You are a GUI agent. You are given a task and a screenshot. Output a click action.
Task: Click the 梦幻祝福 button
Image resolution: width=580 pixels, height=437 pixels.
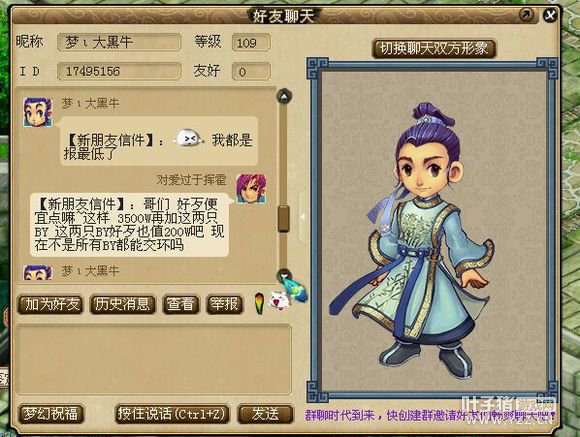point(51,414)
